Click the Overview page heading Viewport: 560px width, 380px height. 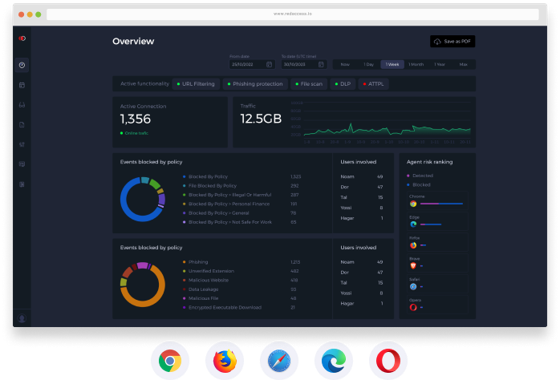(x=133, y=41)
